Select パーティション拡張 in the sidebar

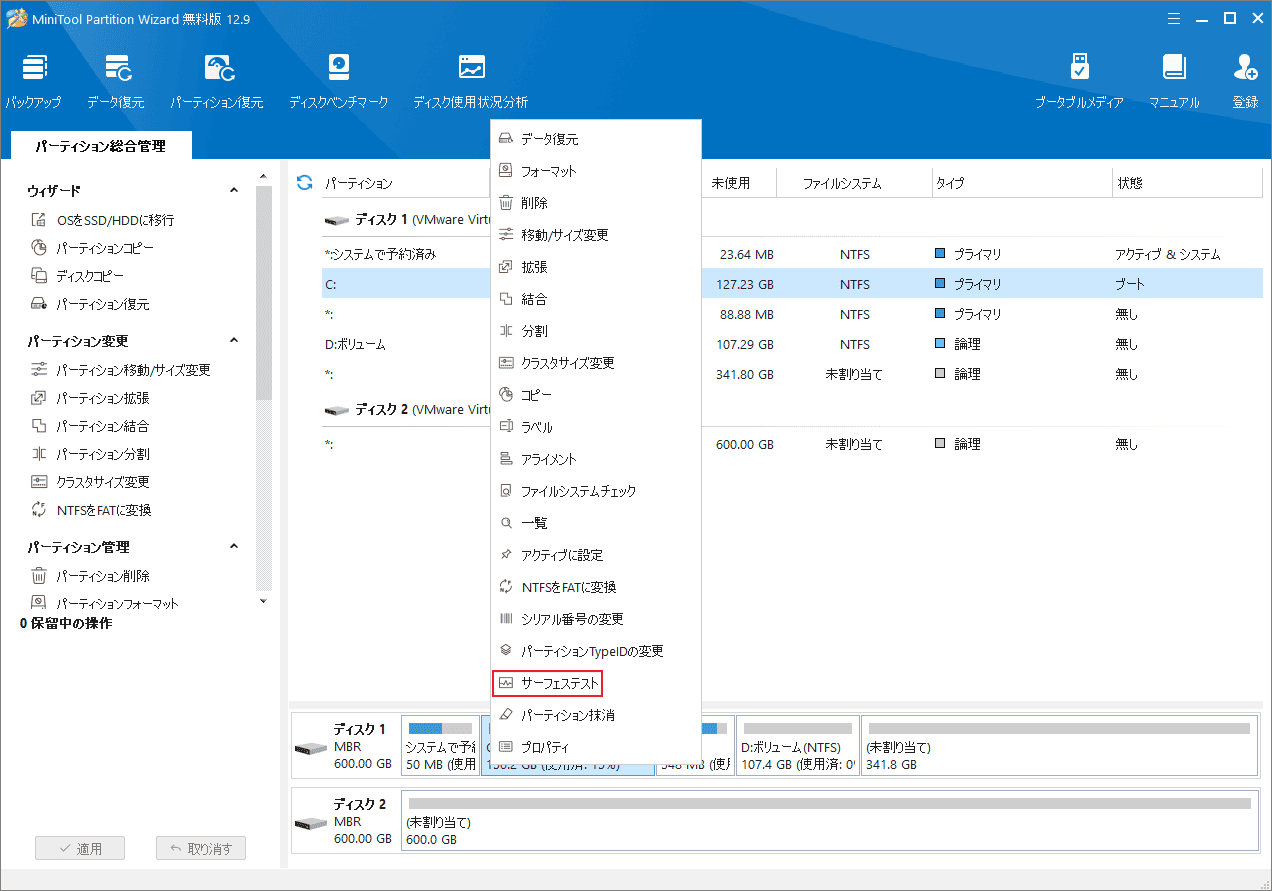90,398
